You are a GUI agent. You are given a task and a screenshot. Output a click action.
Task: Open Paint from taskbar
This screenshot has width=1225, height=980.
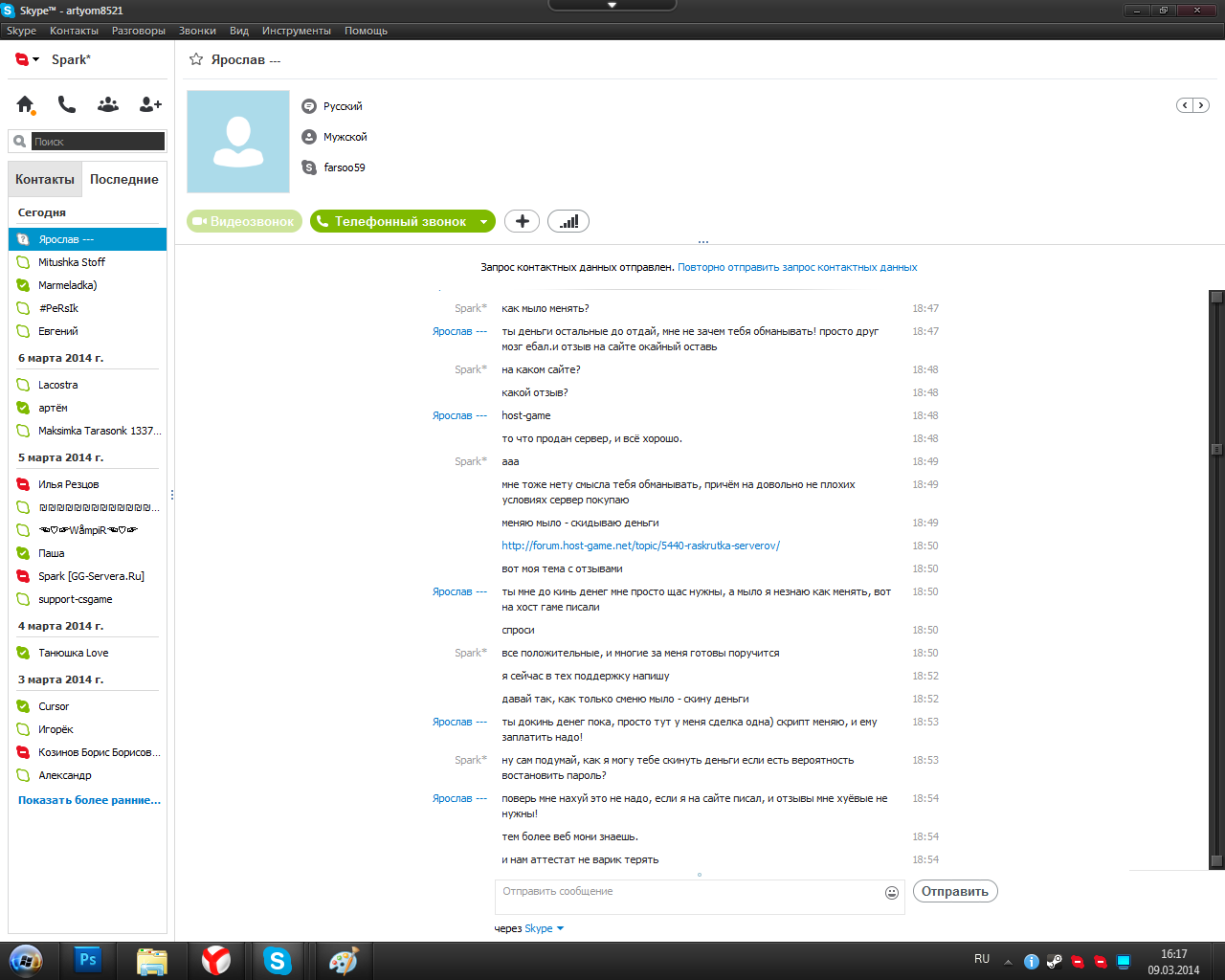click(x=343, y=960)
